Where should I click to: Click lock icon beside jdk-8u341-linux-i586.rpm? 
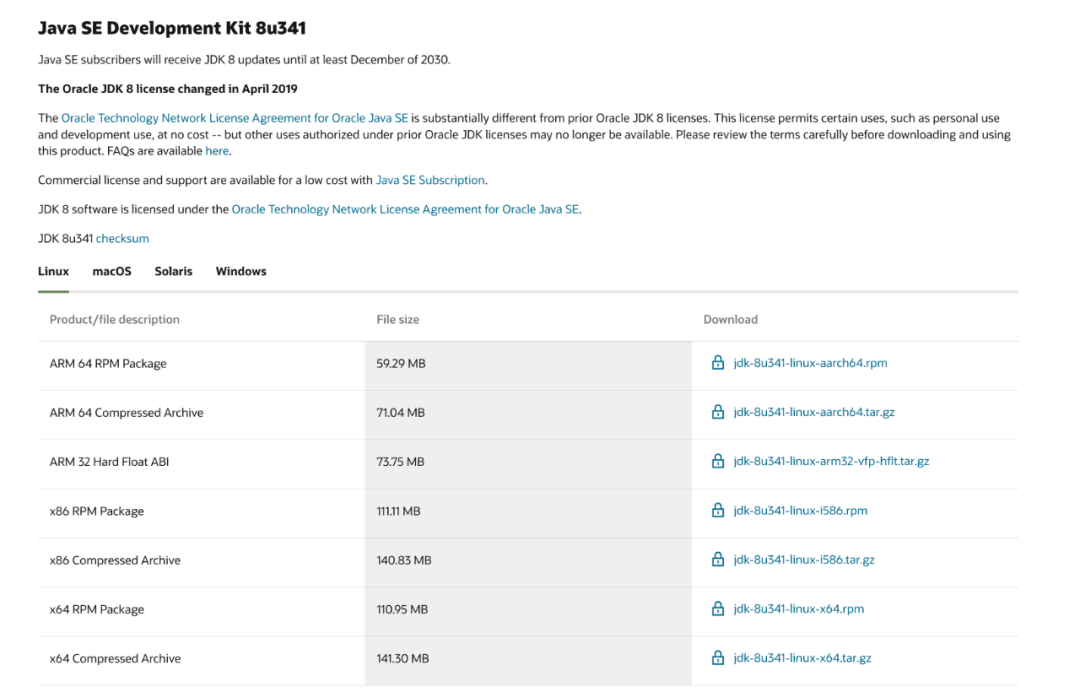(x=718, y=510)
